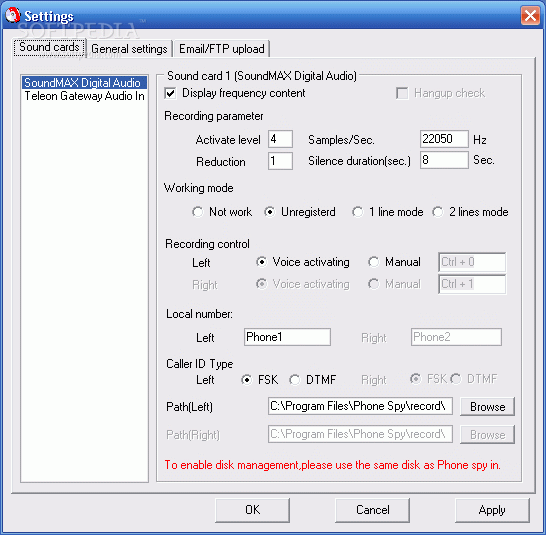Edit the Activate level field
546x535 pixels.
[x=280, y=139]
